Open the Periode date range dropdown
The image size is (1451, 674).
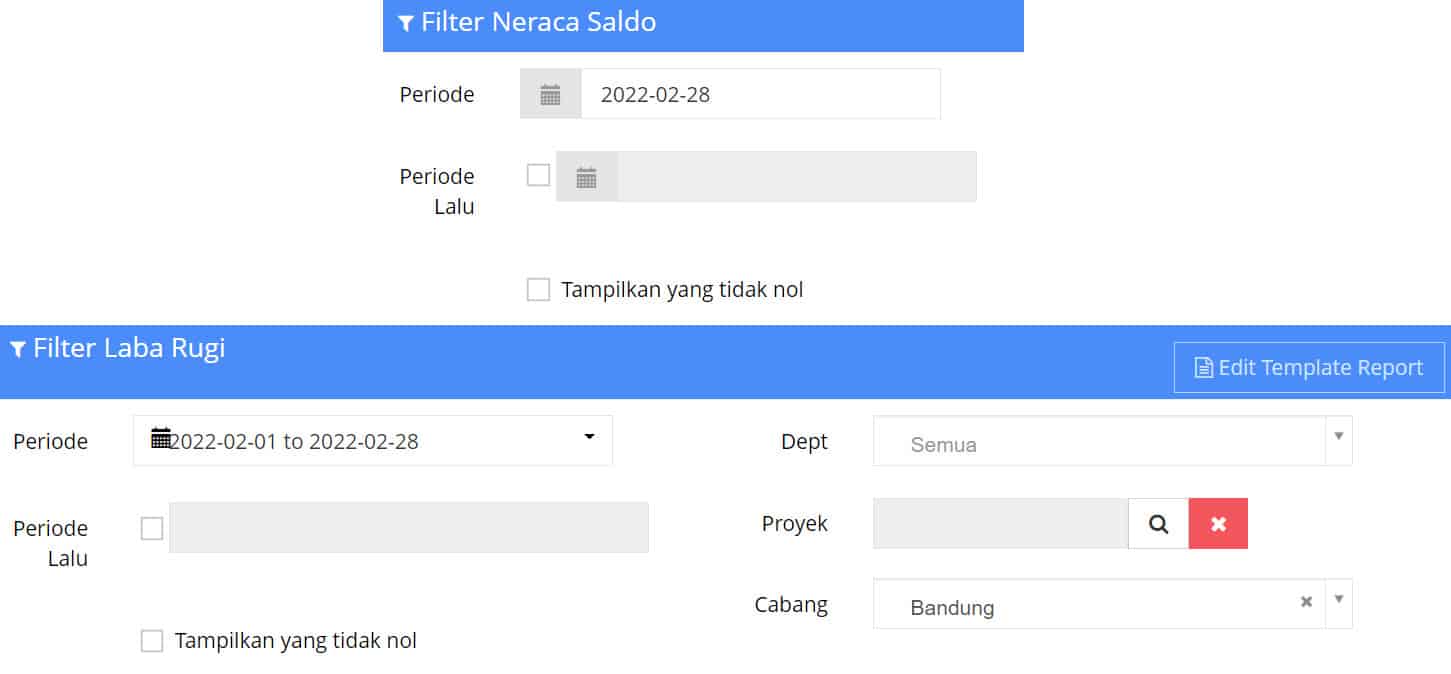373,440
